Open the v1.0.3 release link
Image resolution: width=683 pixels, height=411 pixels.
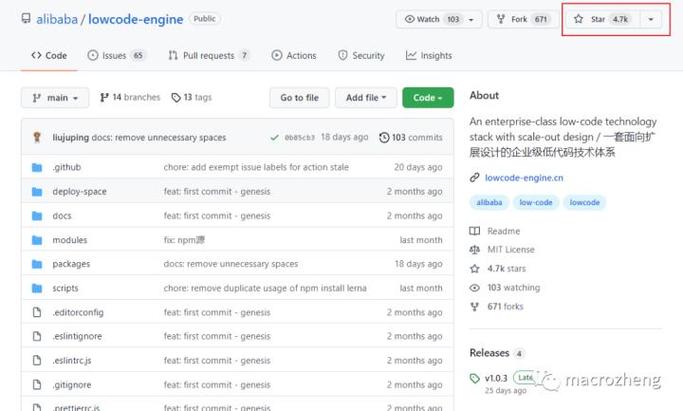[x=496, y=378]
